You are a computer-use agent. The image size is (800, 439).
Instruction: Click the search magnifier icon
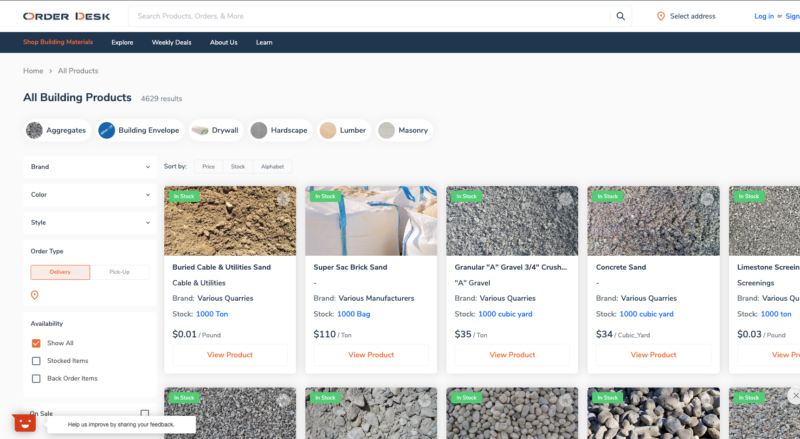tap(620, 16)
